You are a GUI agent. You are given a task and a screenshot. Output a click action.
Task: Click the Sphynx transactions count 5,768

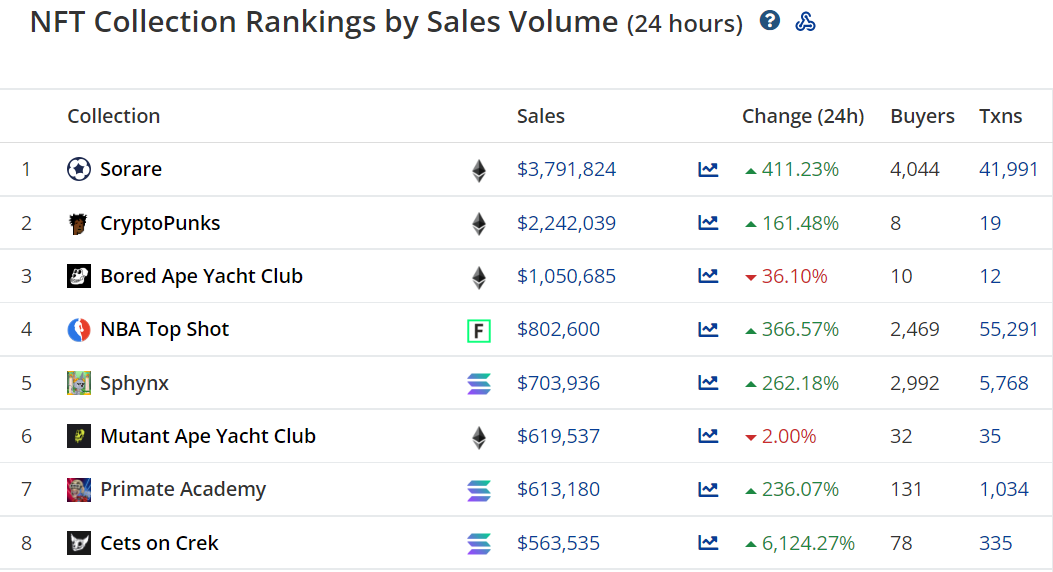point(1003,383)
